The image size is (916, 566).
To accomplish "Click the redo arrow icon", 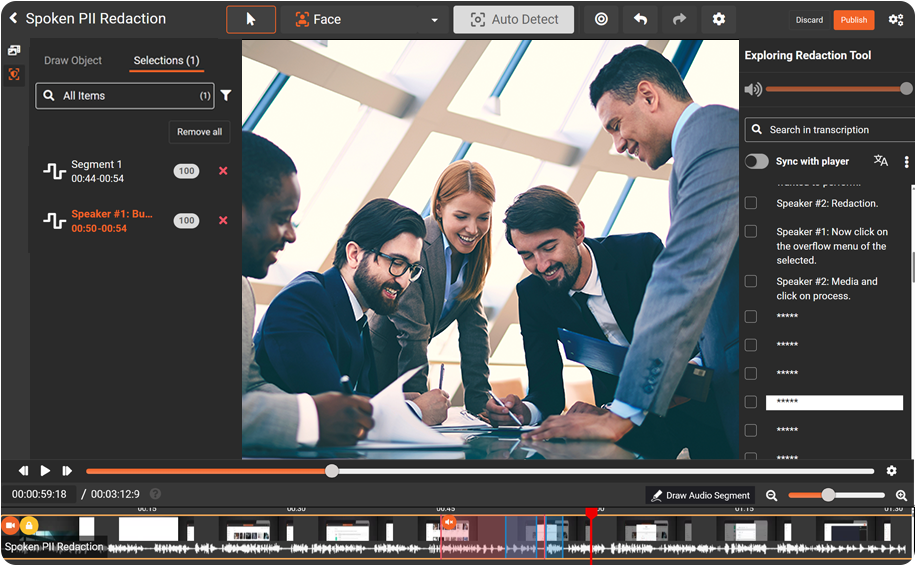I will pyautogui.click(x=679, y=20).
